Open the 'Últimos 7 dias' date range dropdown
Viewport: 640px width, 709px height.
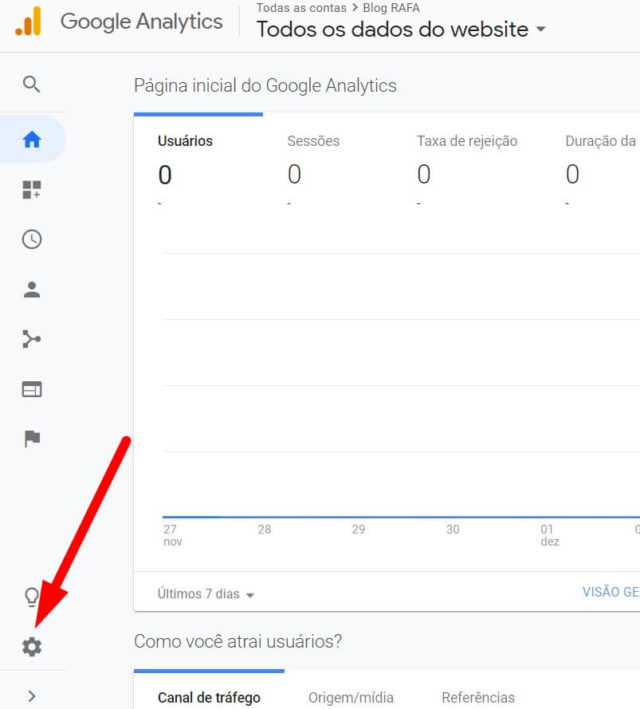206,594
